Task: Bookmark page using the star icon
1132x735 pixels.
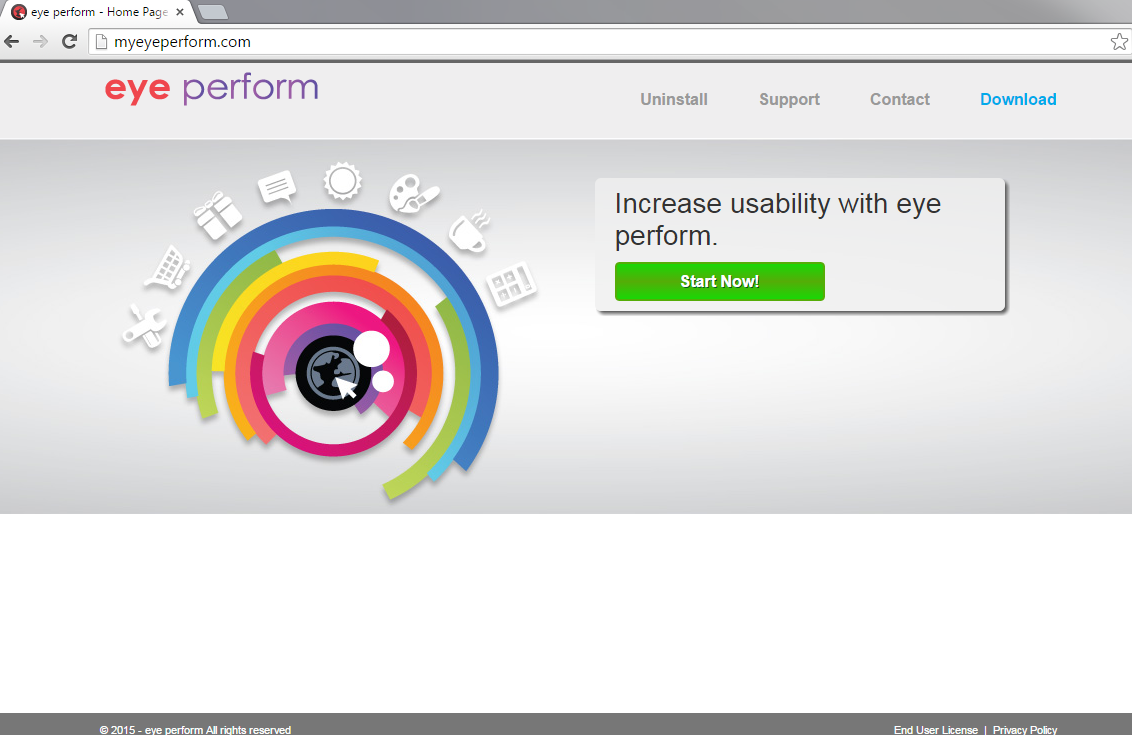Action: (1119, 42)
